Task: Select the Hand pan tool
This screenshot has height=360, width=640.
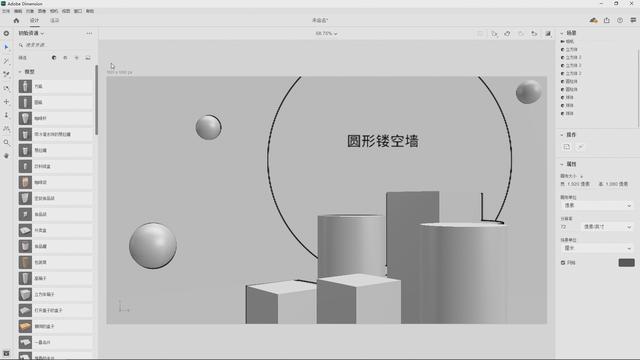Action: tap(6, 156)
